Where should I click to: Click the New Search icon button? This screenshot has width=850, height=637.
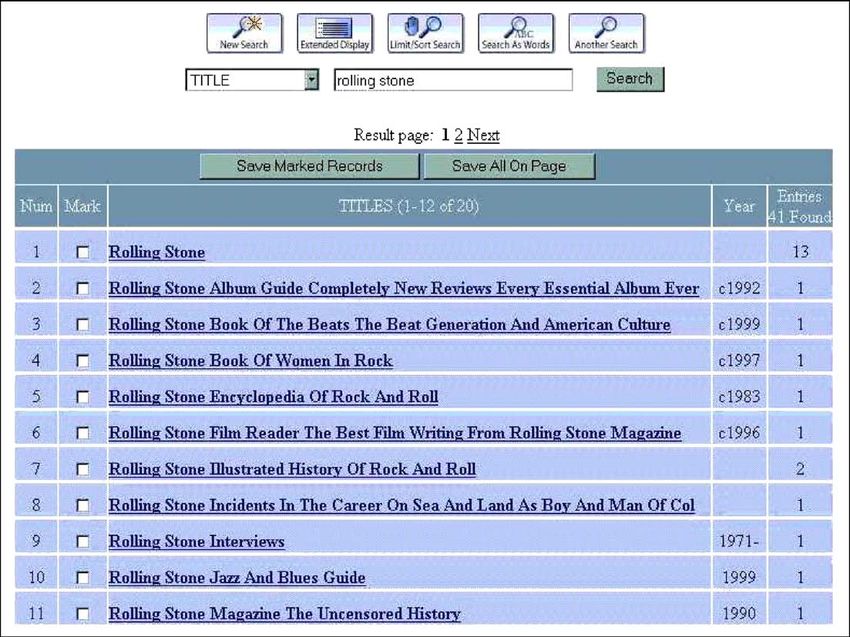pos(244,34)
